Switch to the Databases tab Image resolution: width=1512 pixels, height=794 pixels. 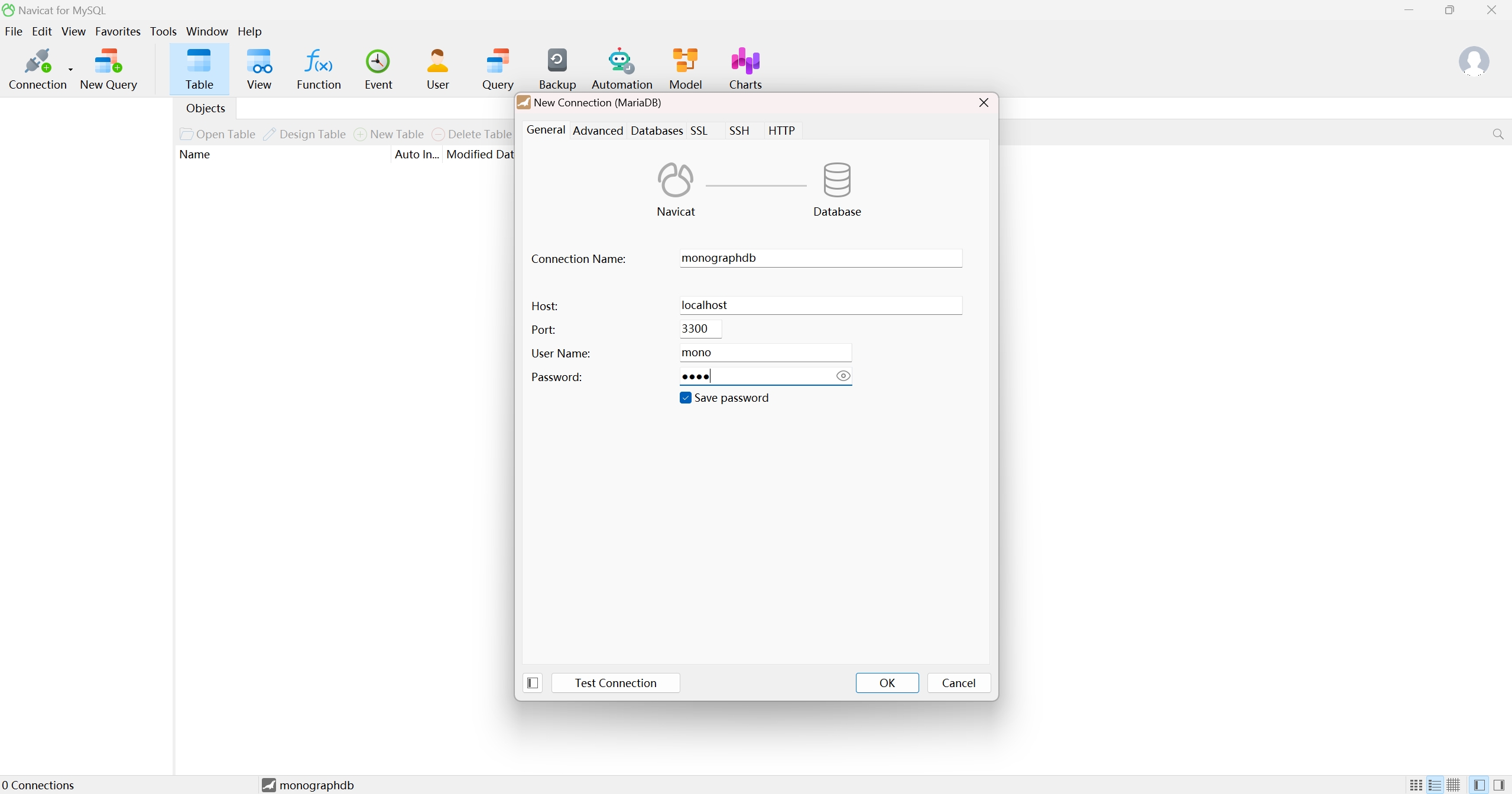coord(657,131)
